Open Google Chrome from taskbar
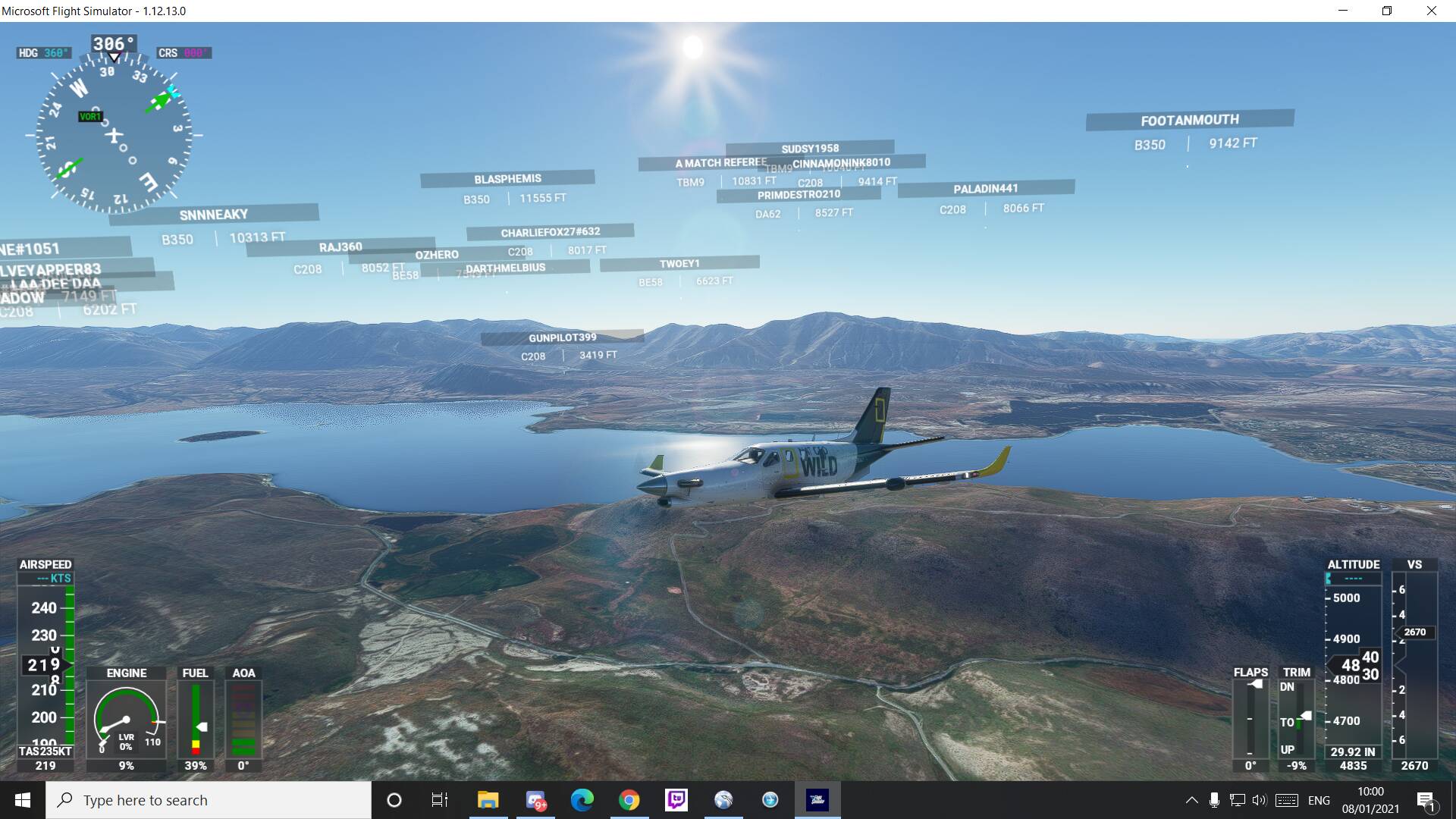1456x819 pixels. [x=629, y=800]
